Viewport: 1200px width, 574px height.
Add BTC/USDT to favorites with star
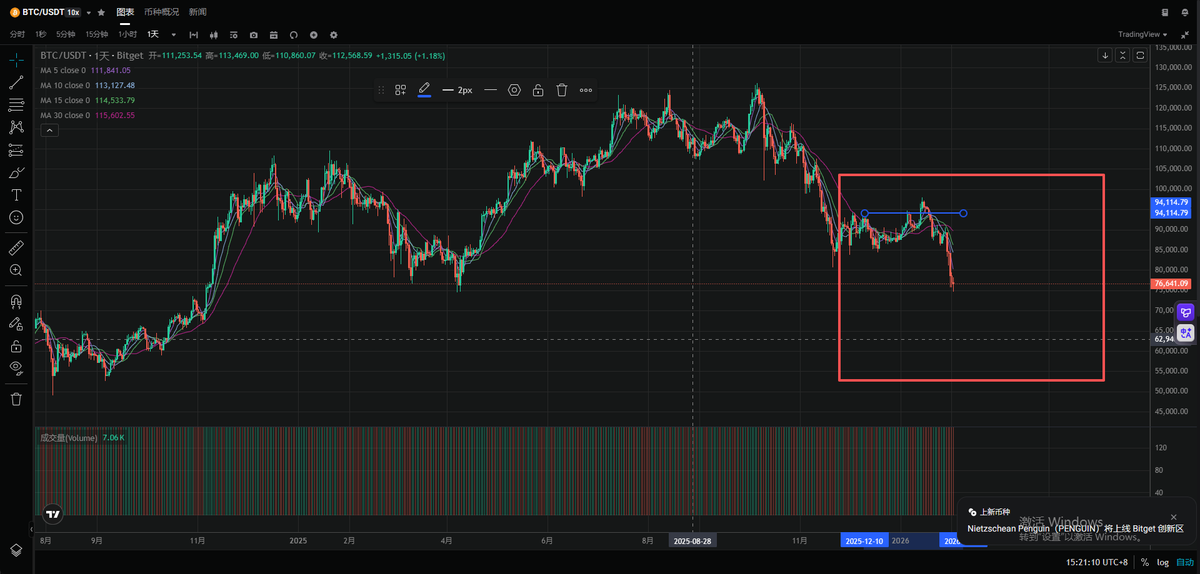101,12
